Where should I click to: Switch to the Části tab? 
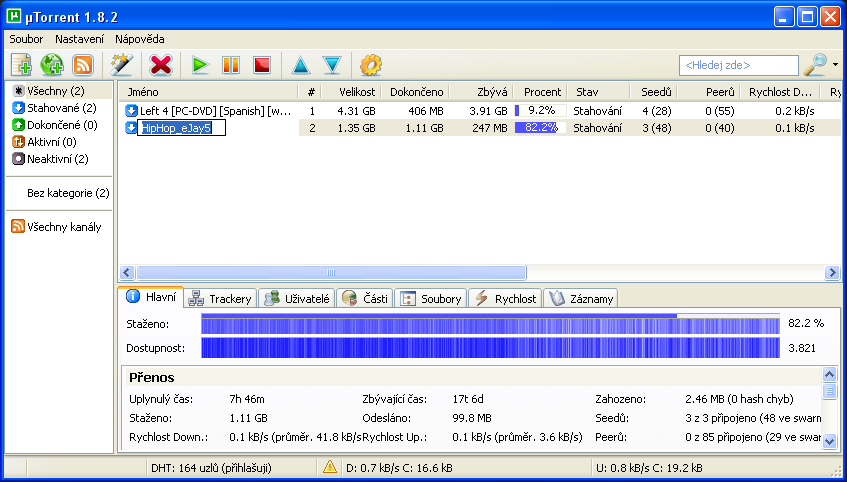pyautogui.click(x=365, y=298)
